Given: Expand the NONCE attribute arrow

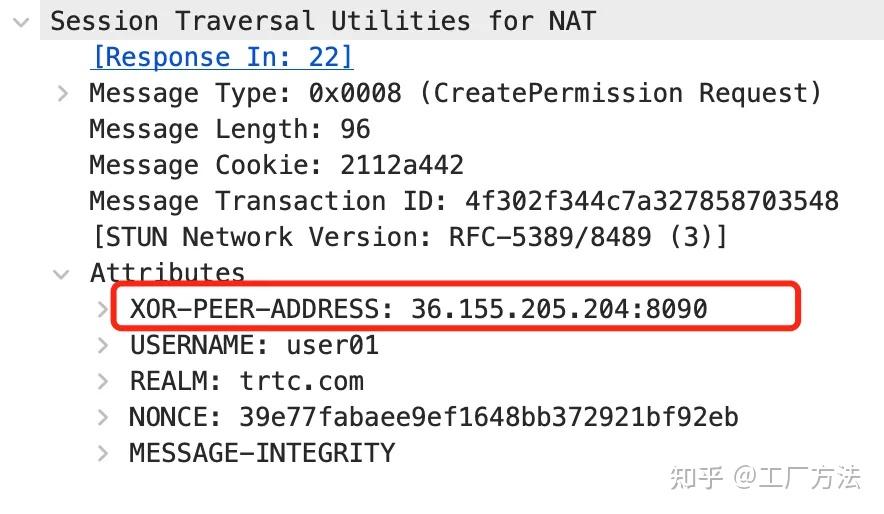Looking at the screenshot, I should pyautogui.click(x=104, y=418).
